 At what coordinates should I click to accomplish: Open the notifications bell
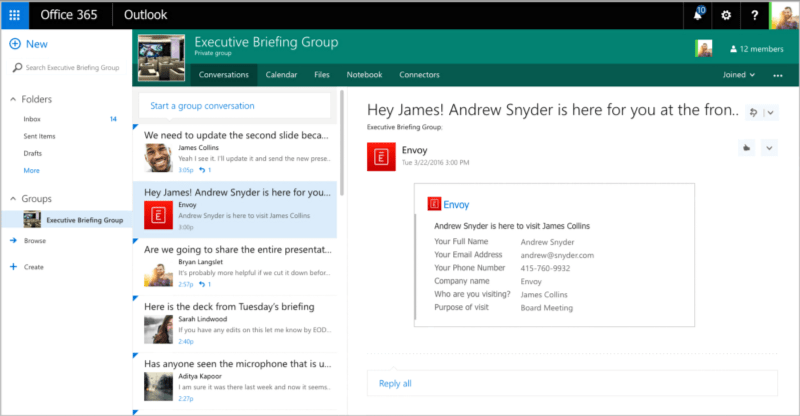point(698,15)
